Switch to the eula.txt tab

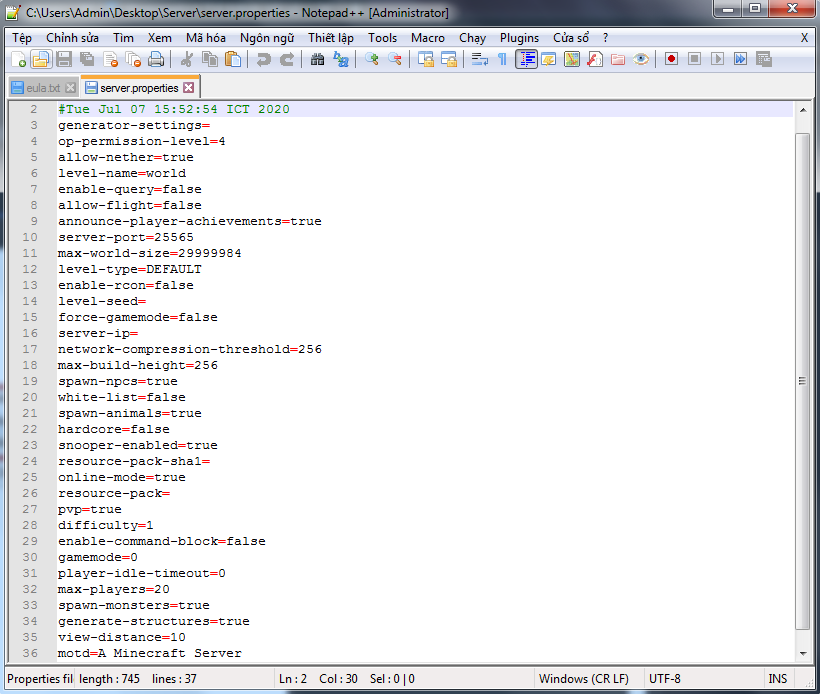(x=37, y=88)
